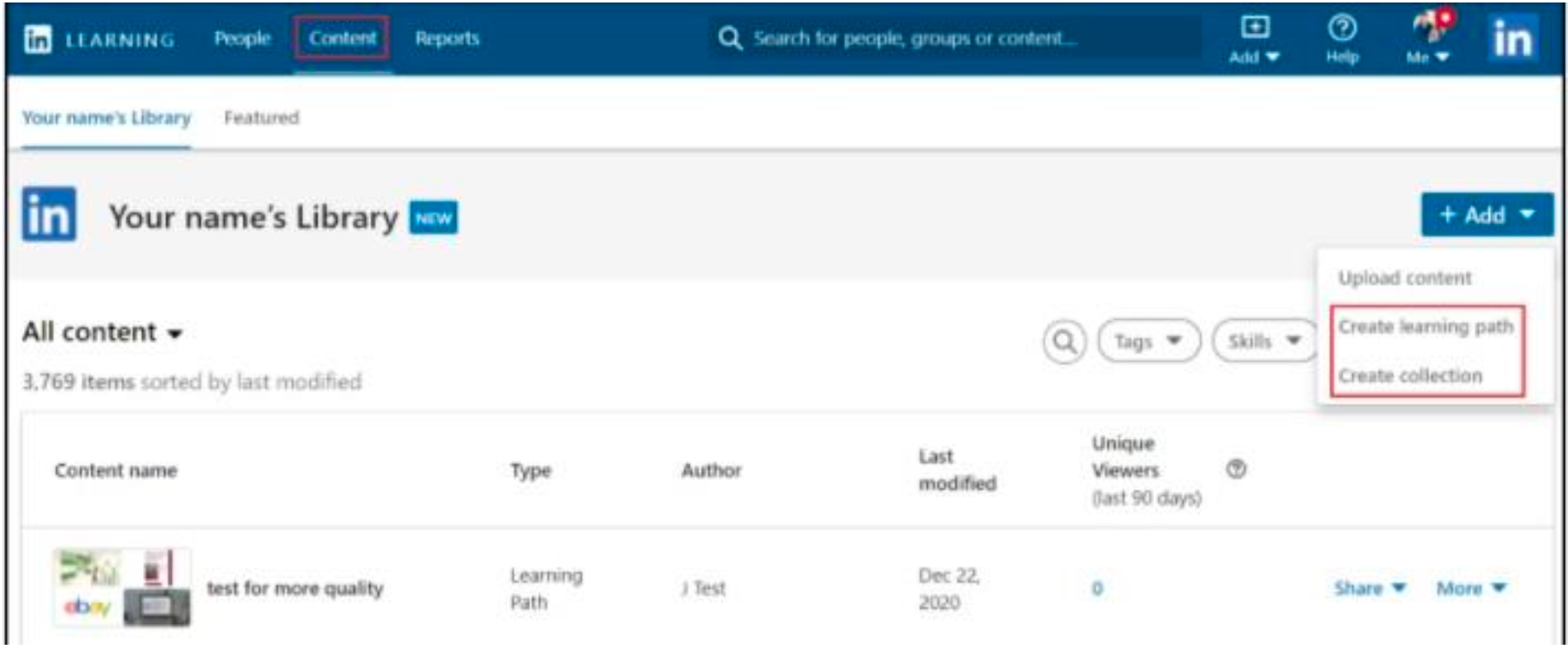Viewport: 1568px width, 653px height.
Task: Open the All content dropdown
Action: pos(102,332)
